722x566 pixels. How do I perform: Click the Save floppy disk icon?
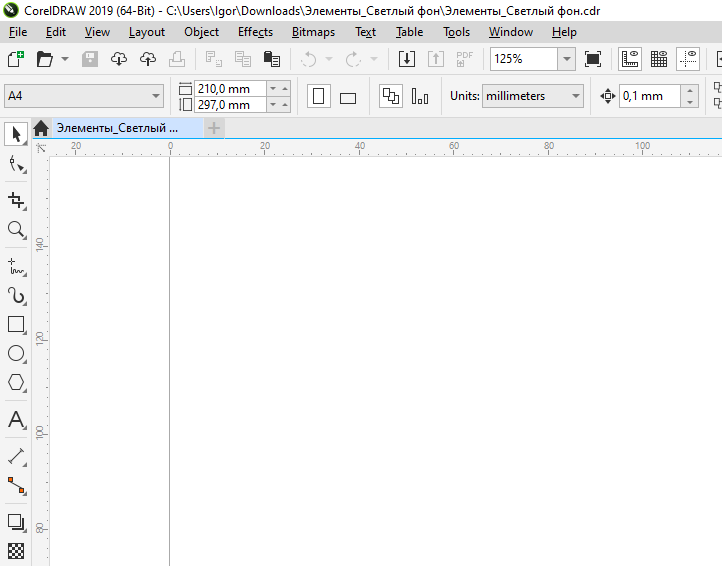[x=90, y=59]
